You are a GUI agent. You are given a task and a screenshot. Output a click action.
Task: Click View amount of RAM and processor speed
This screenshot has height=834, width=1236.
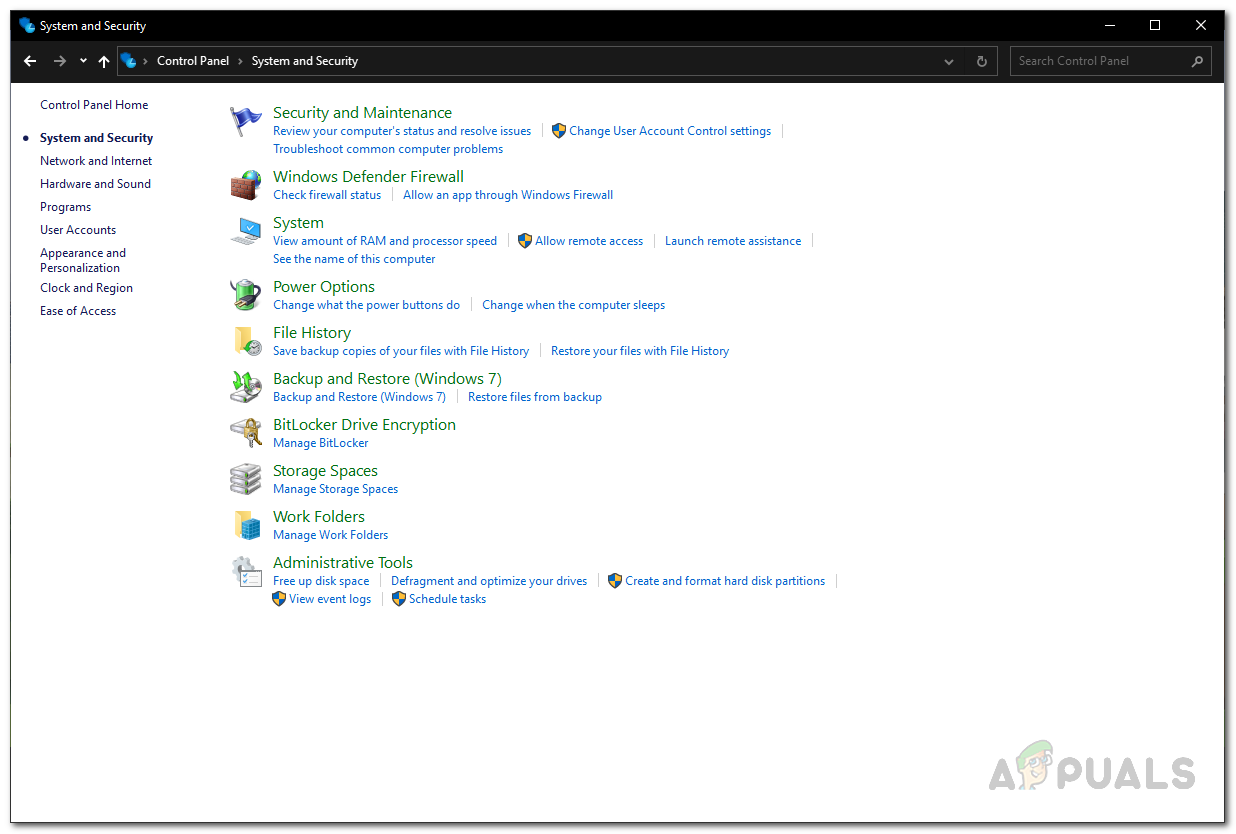[x=385, y=241]
